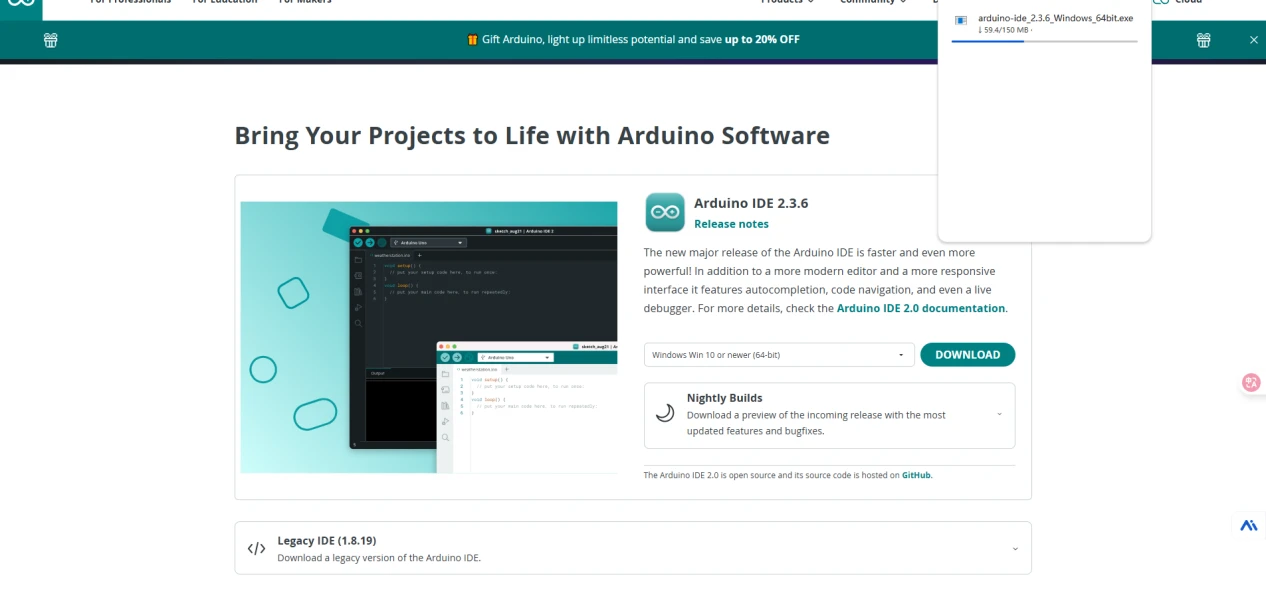Click the Legacy IDE code brackets icon
The image size is (1266, 611).
pyautogui.click(x=257, y=548)
